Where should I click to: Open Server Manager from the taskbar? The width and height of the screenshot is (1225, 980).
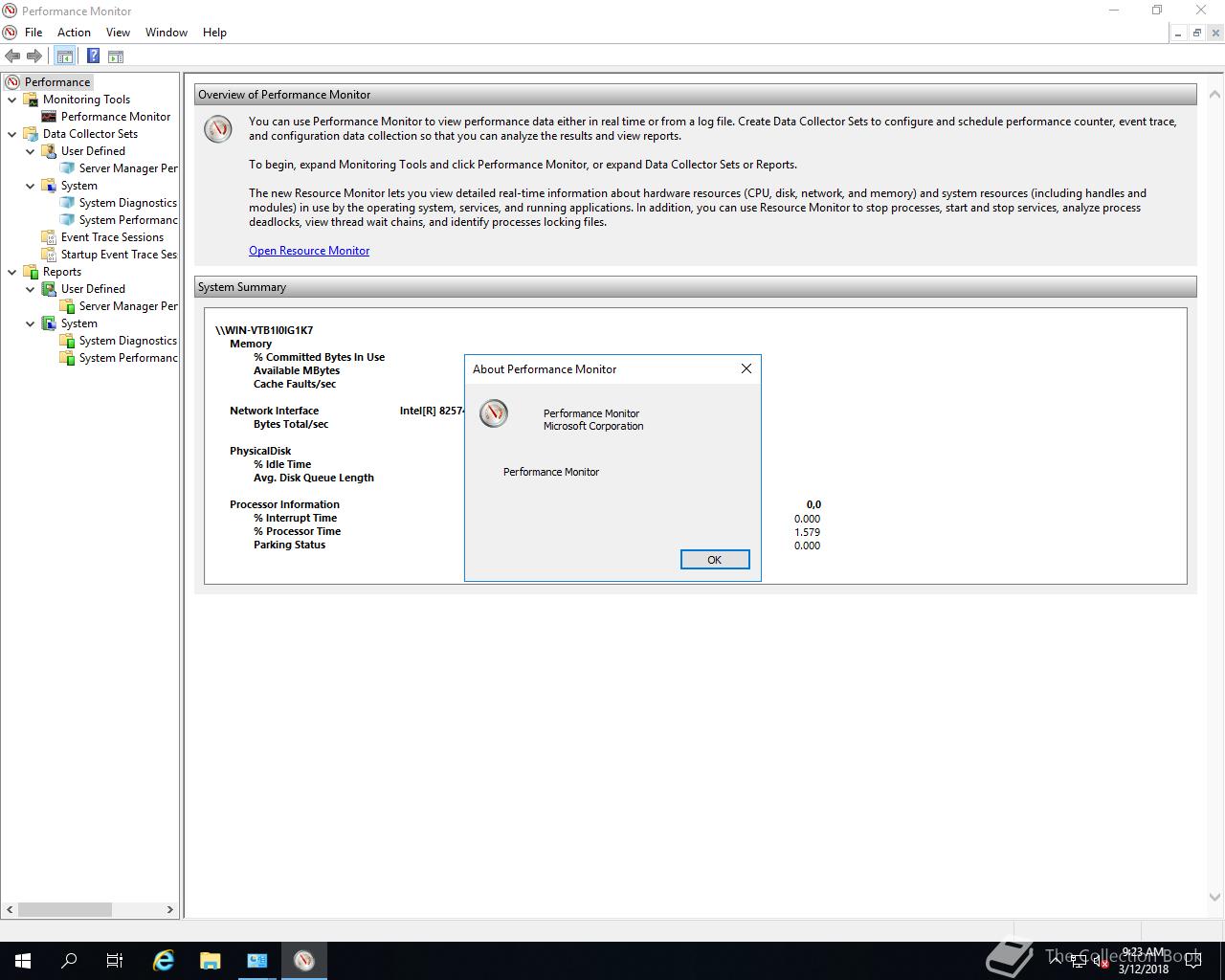pyautogui.click(x=257, y=961)
